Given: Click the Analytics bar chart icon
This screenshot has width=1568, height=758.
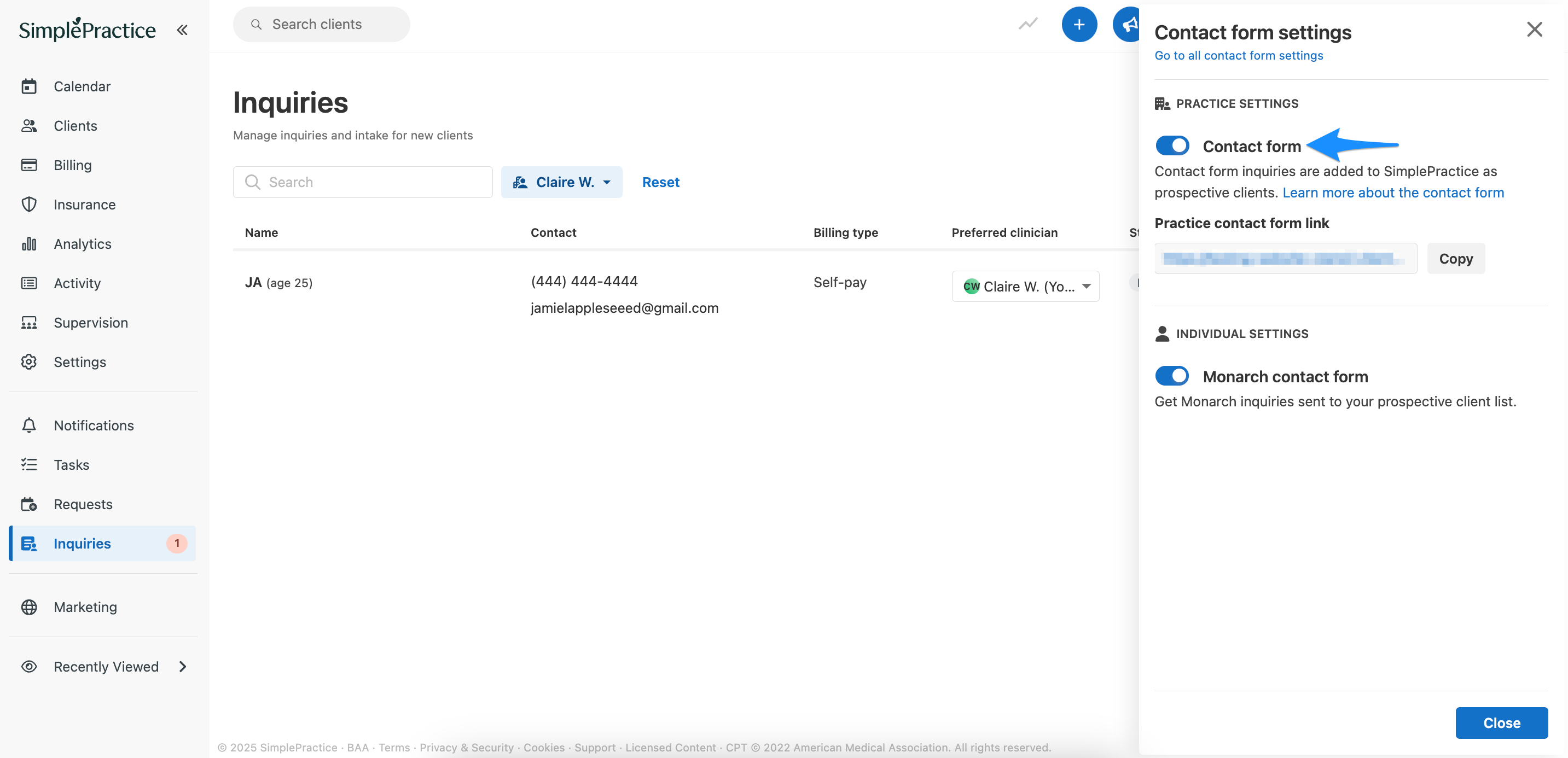Looking at the screenshot, I should [x=28, y=244].
